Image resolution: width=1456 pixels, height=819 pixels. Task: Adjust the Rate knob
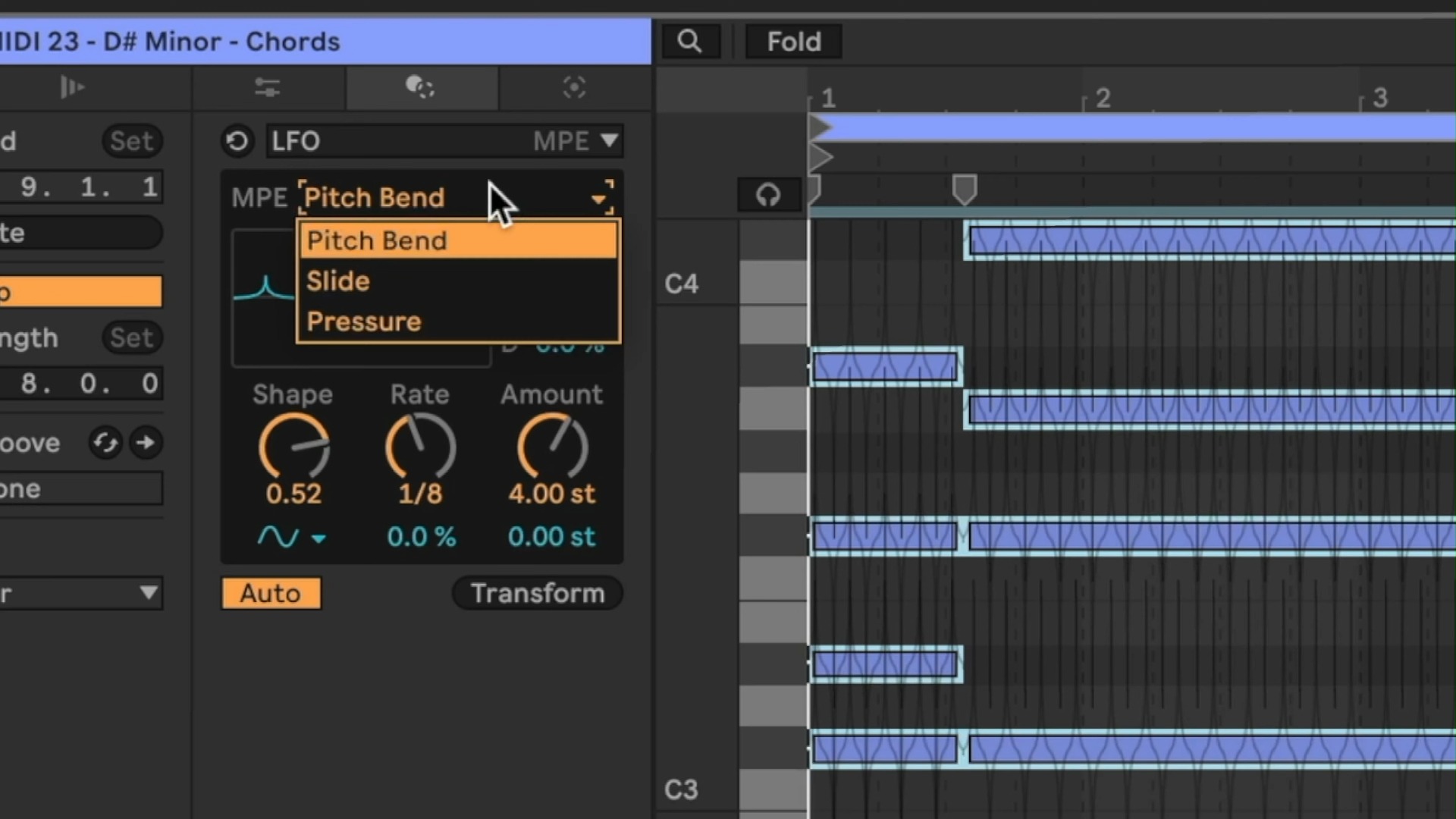[420, 447]
